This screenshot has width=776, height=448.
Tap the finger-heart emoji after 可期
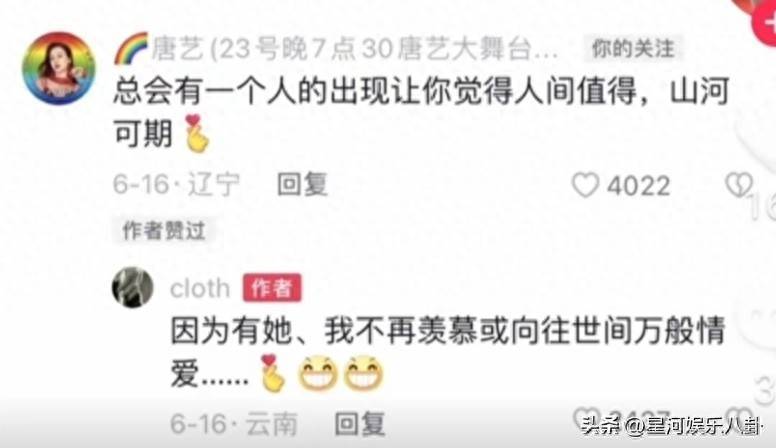(x=197, y=133)
